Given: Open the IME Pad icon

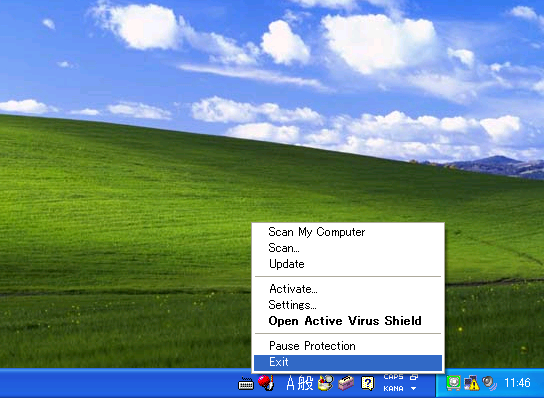Looking at the screenshot, I should (326, 383).
